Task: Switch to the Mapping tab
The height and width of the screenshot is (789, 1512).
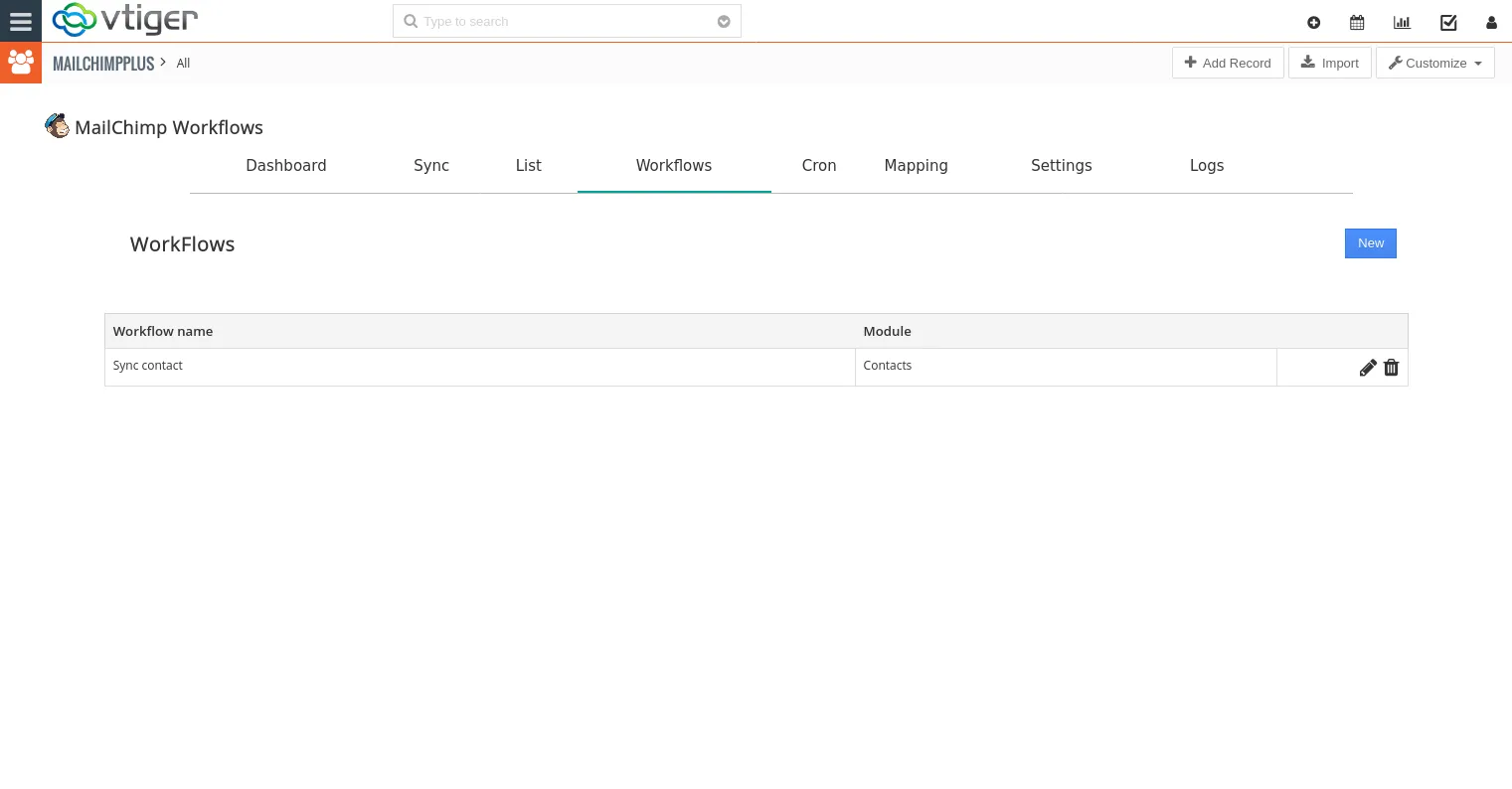Action: point(916,166)
